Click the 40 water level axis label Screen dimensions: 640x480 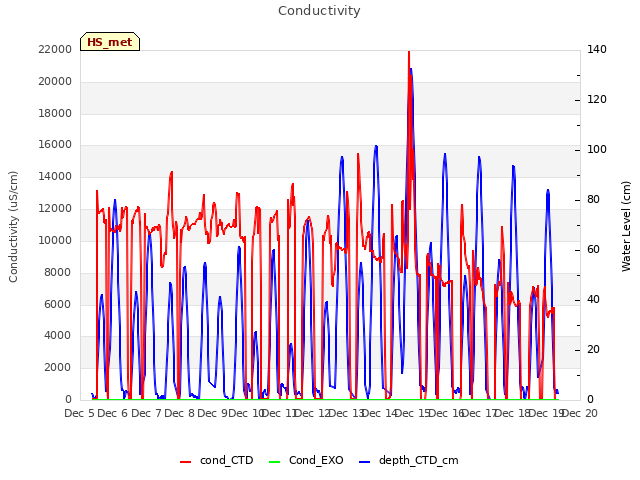tap(593, 300)
